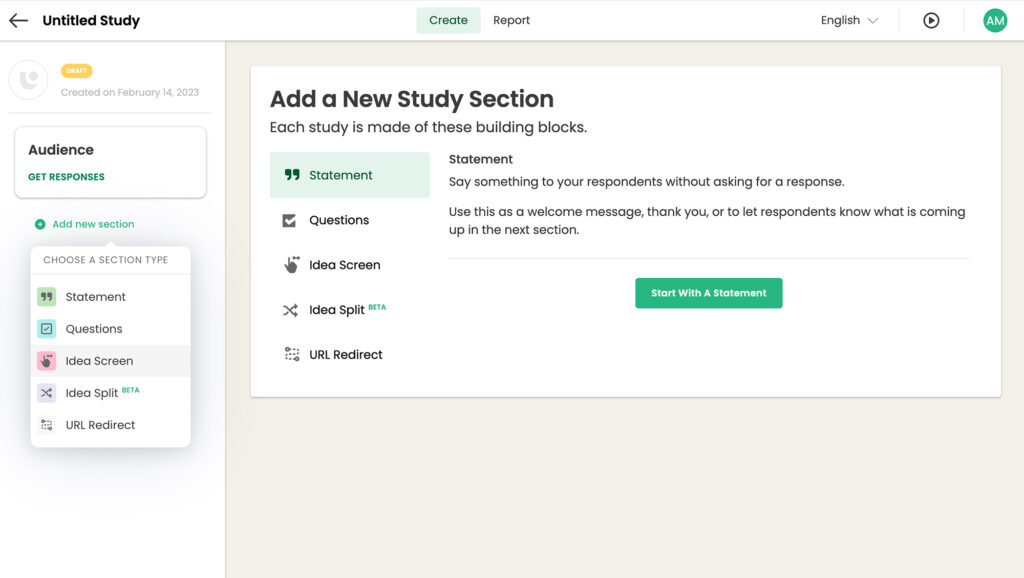Pick the Idea Split shuffle icon in dropdown

click(x=46, y=393)
